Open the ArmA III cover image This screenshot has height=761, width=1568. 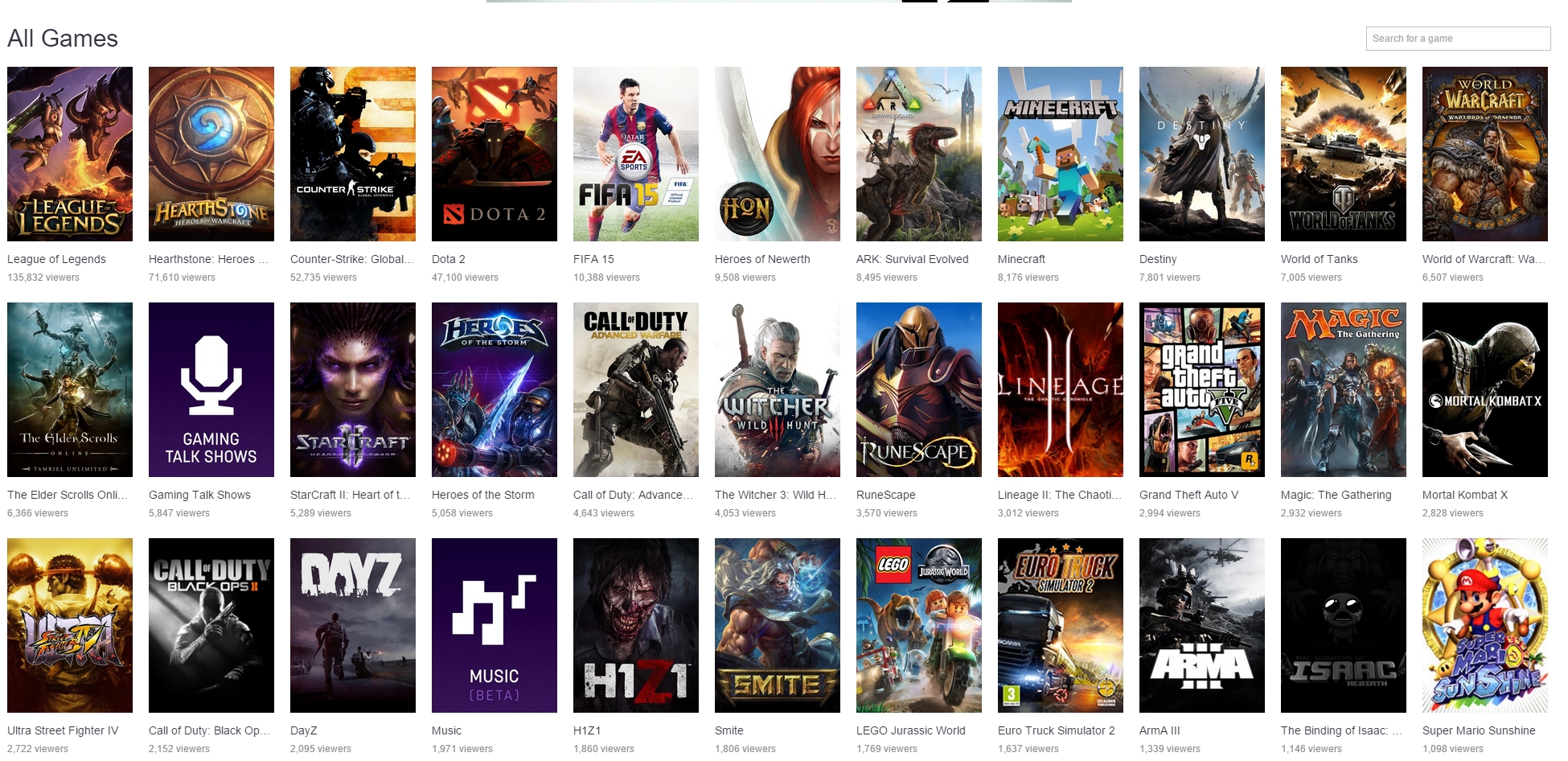click(1202, 625)
